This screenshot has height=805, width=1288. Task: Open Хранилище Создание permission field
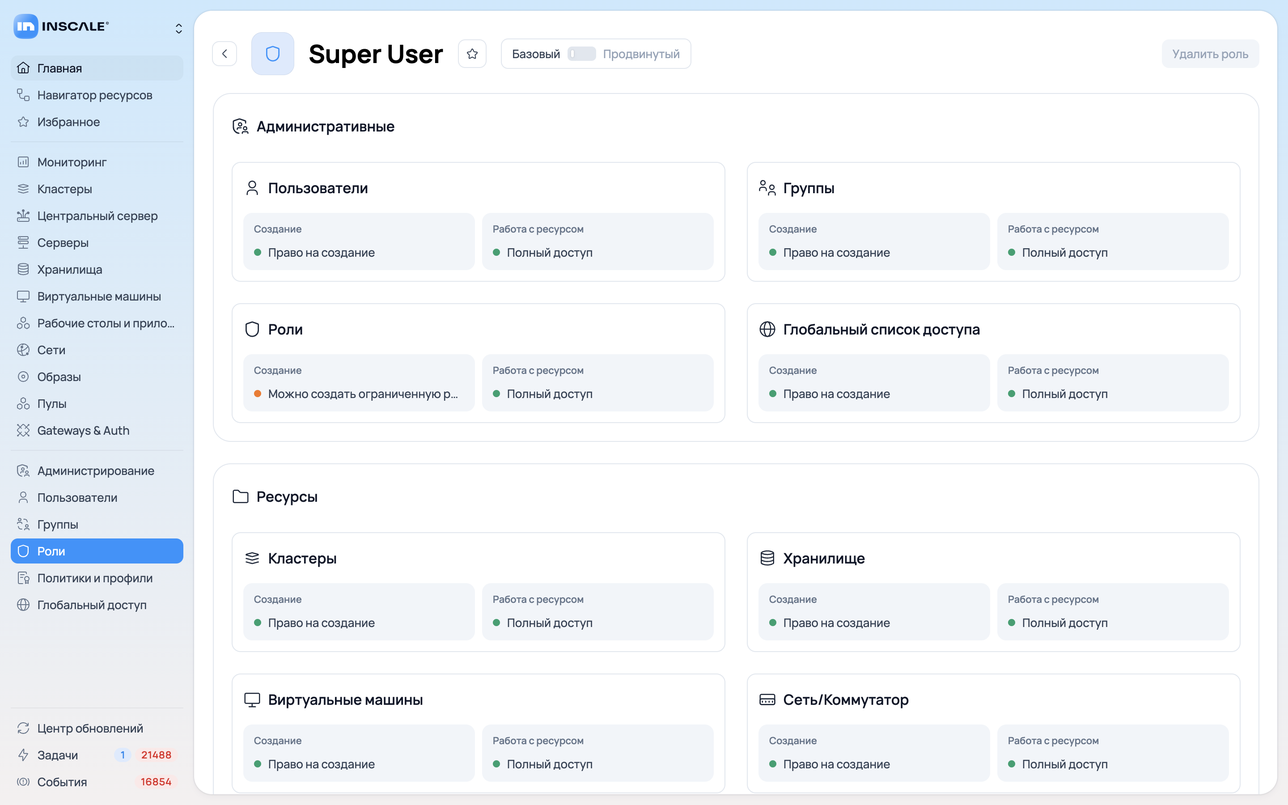[x=874, y=611]
